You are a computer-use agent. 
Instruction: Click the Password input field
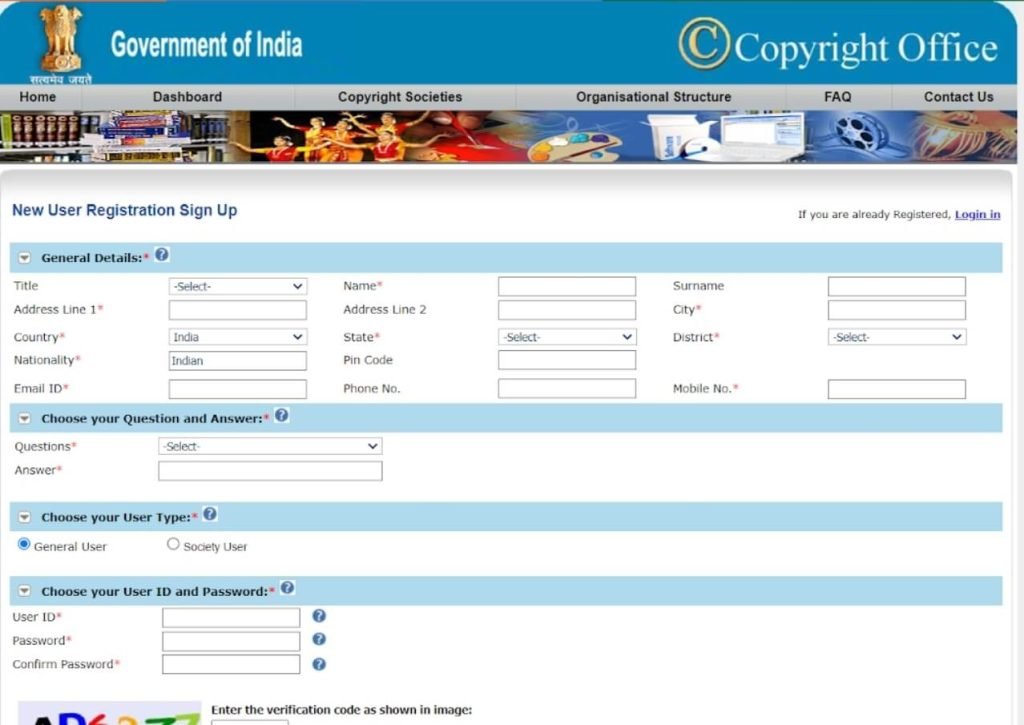[x=231, y=641]
